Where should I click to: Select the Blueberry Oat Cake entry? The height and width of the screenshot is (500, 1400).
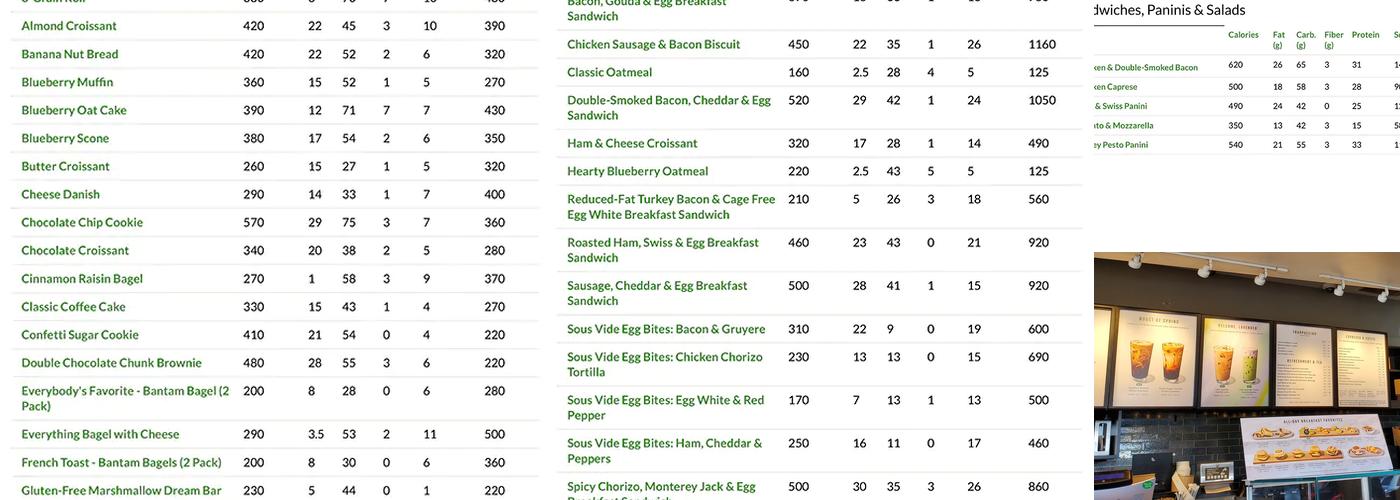click(x=74, y=110)
